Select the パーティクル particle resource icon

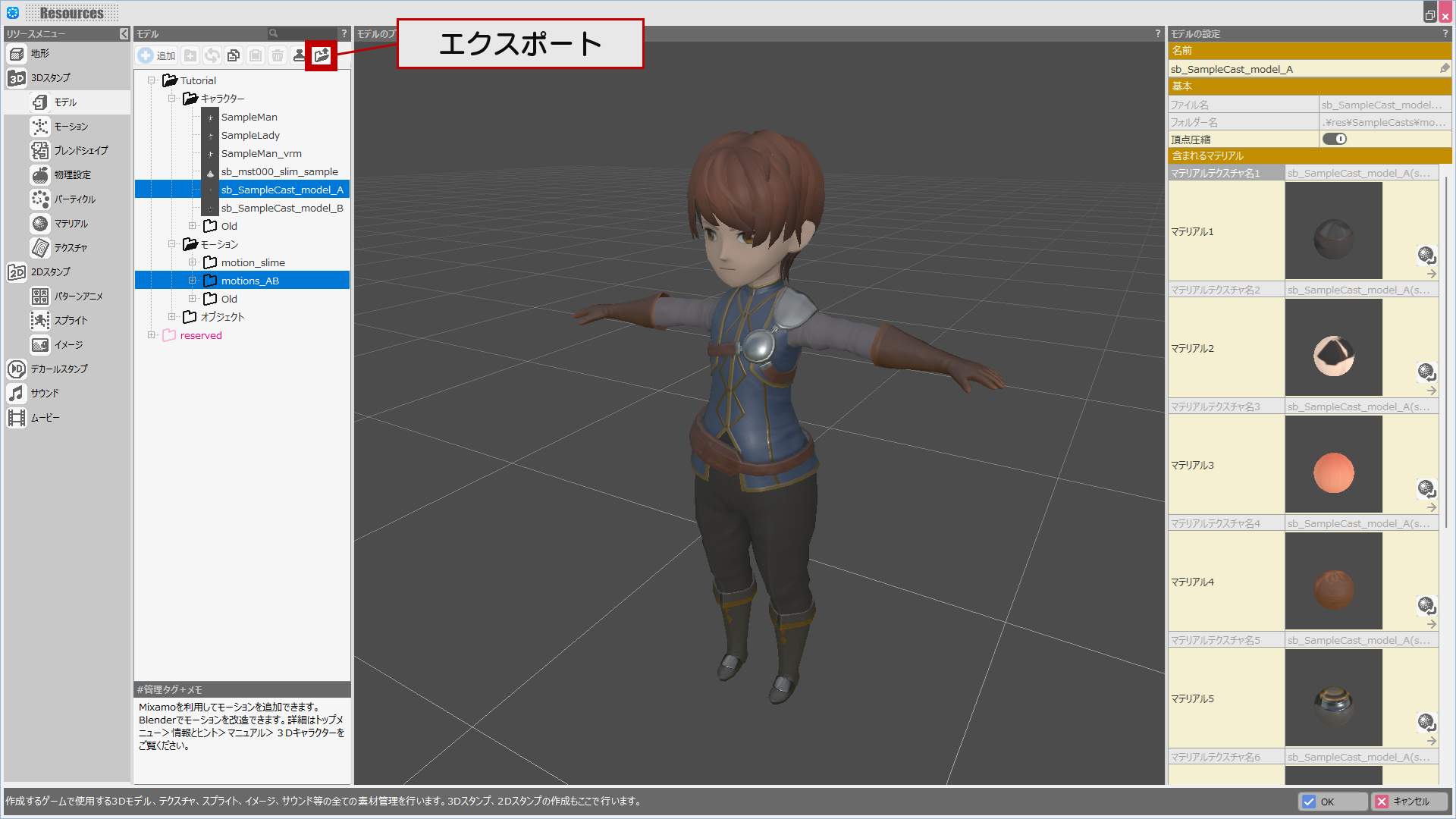[40, 199]
